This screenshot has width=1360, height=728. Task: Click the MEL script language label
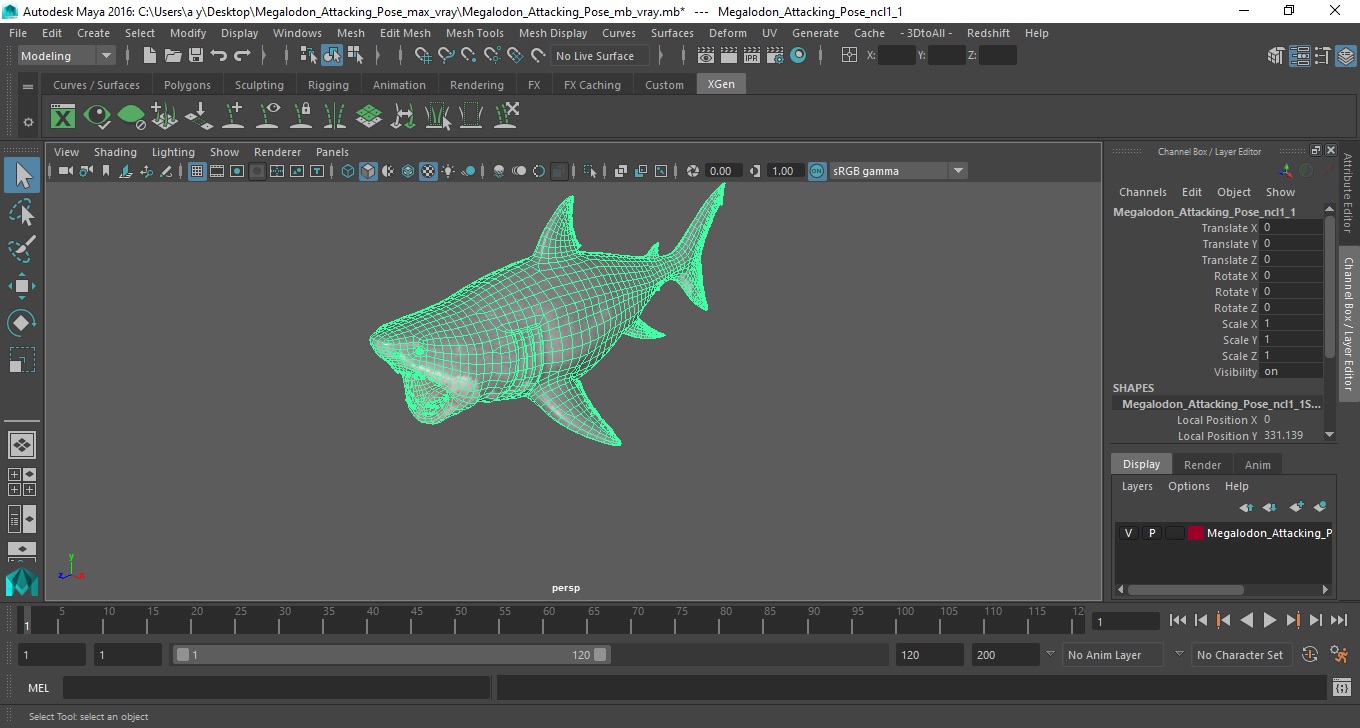38,688
